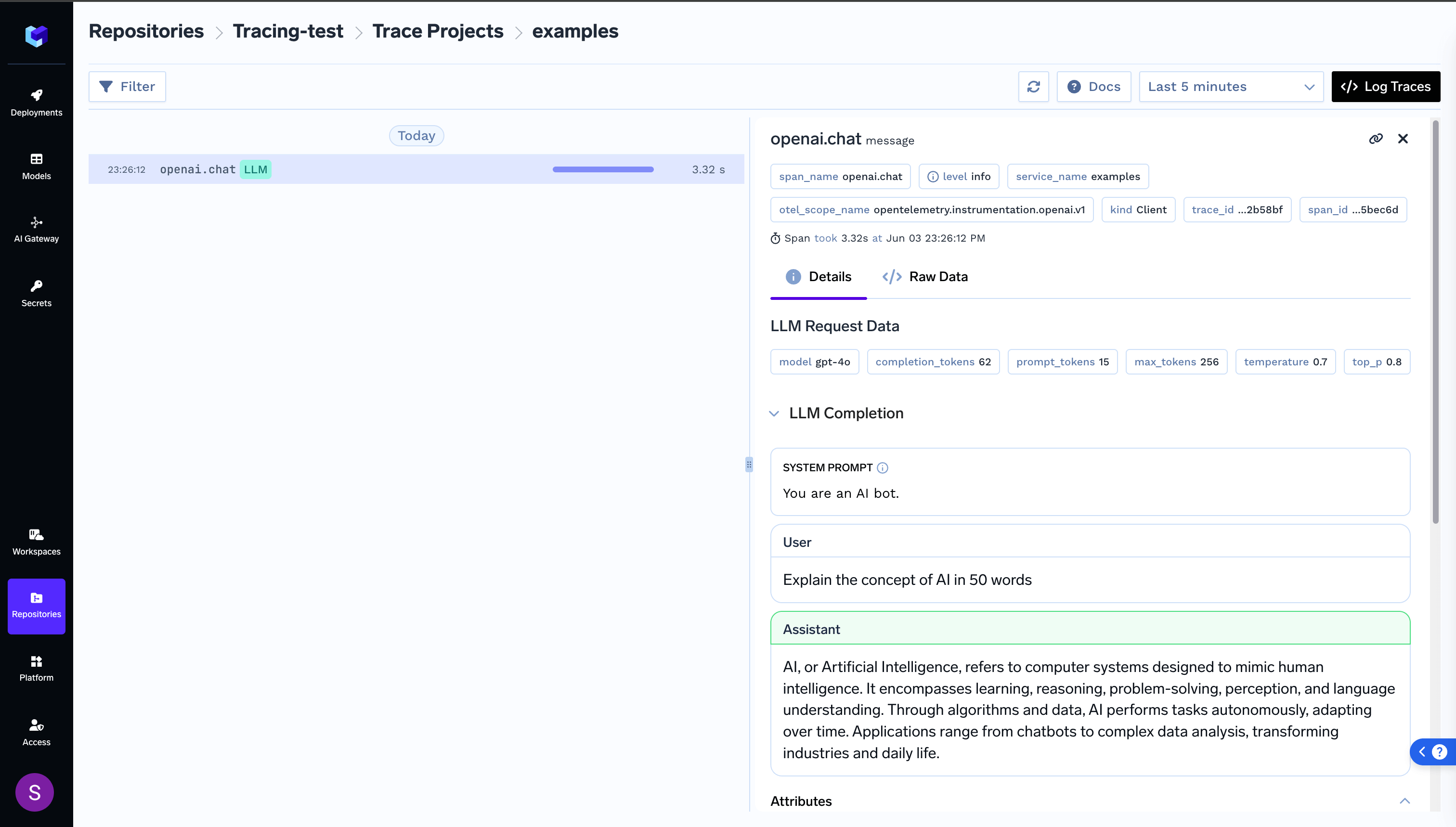Click the service_name examples chip

click(1078, 177)
